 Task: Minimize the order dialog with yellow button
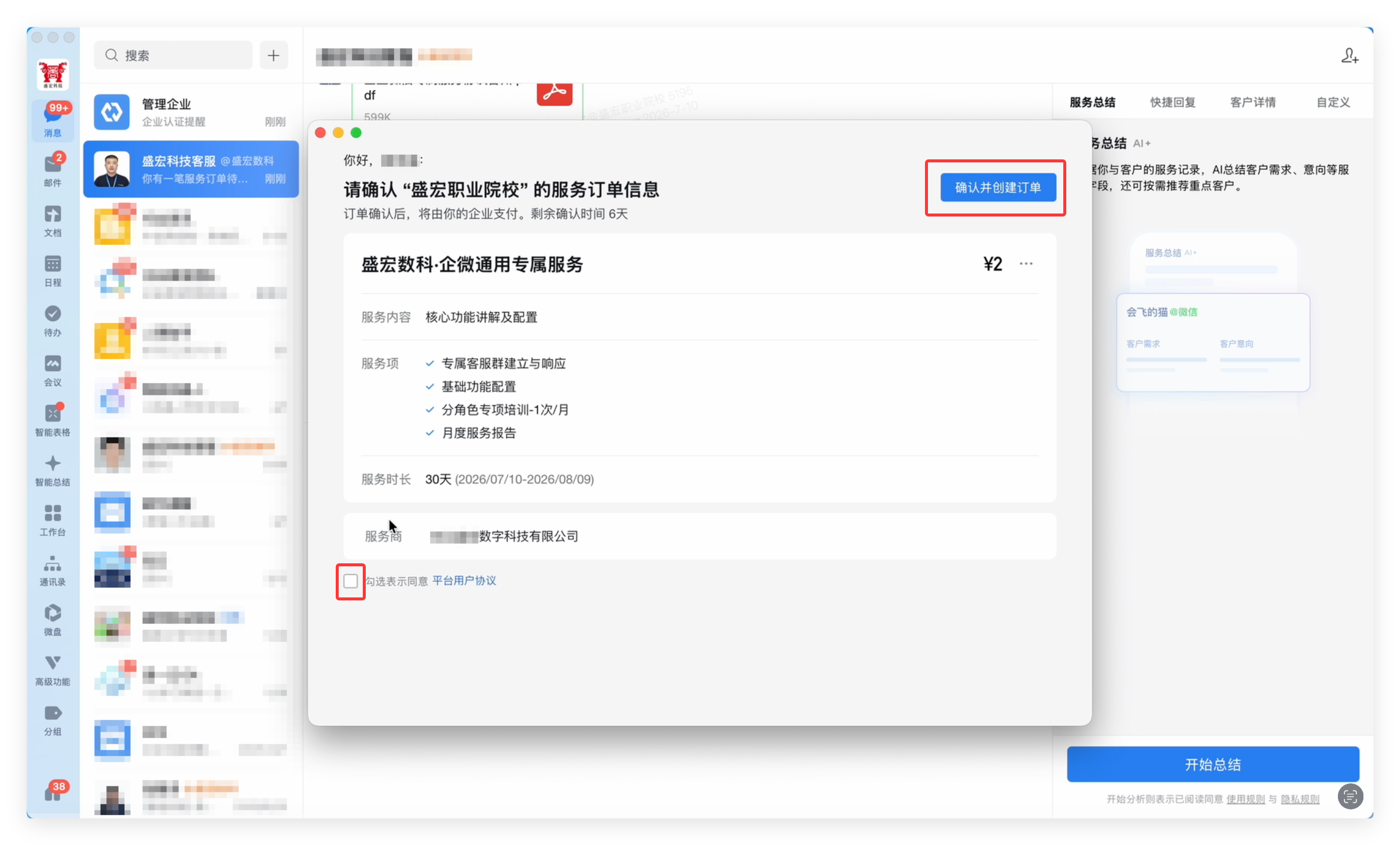coord(338,132)
